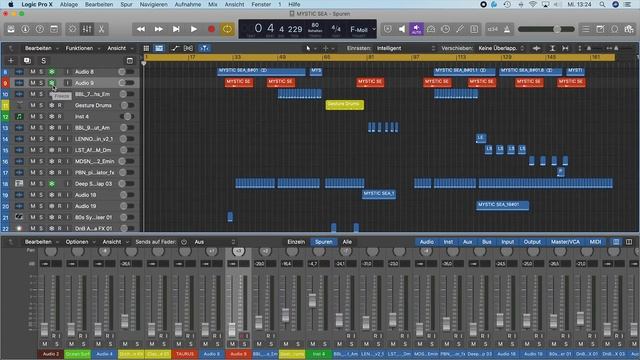Open mixer Bearbeiten dropdown
This screenshot has height=360, width=640.
[42, 242]
